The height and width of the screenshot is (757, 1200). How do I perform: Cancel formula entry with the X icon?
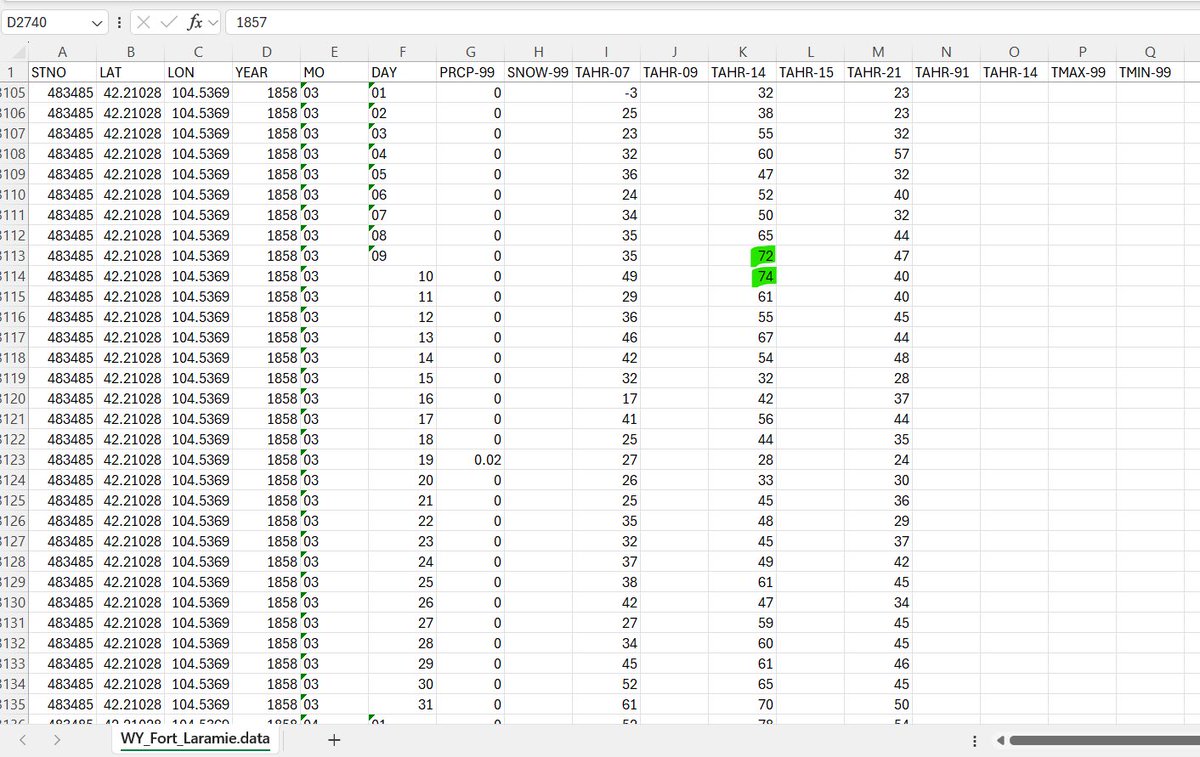(x=144, y=21)
